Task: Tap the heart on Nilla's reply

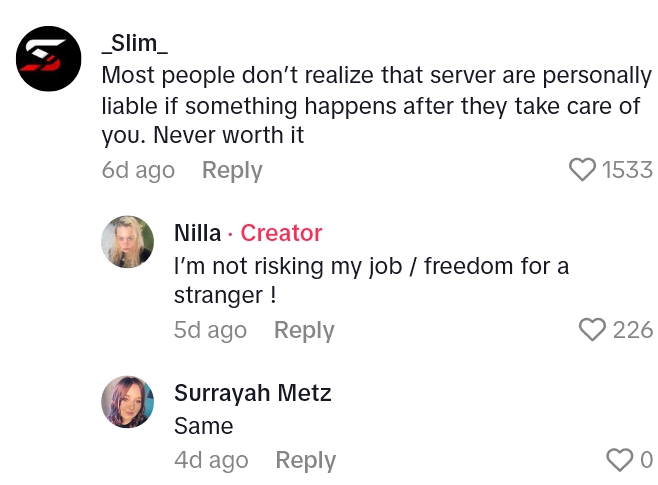Action: (593, 330)
